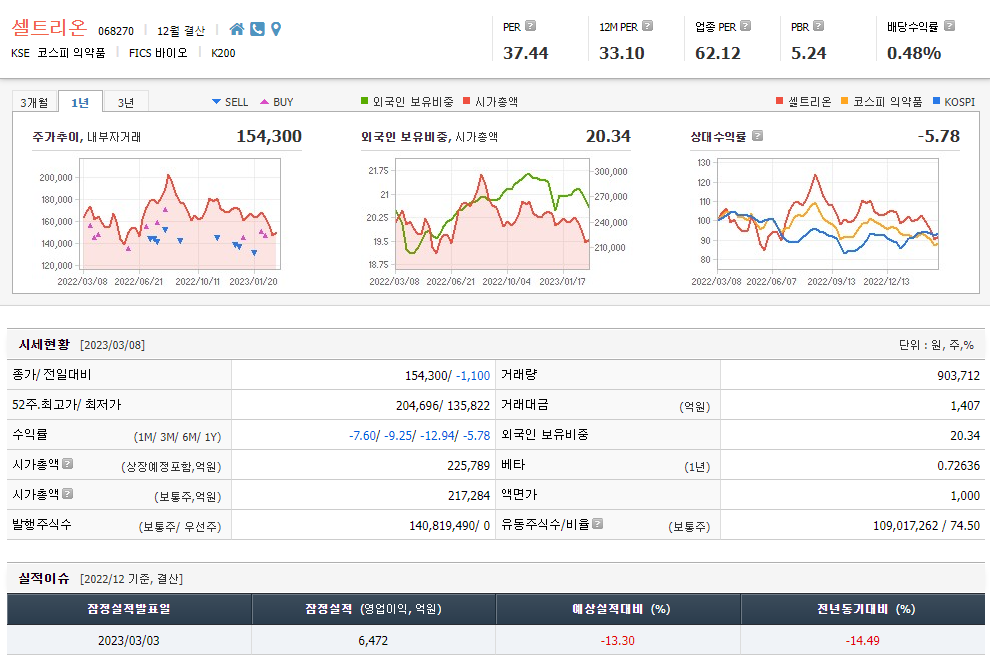The width and height of the screenshot is (990, 667).
Task: Click the 시세현황 section title
Action: point(44,344)
